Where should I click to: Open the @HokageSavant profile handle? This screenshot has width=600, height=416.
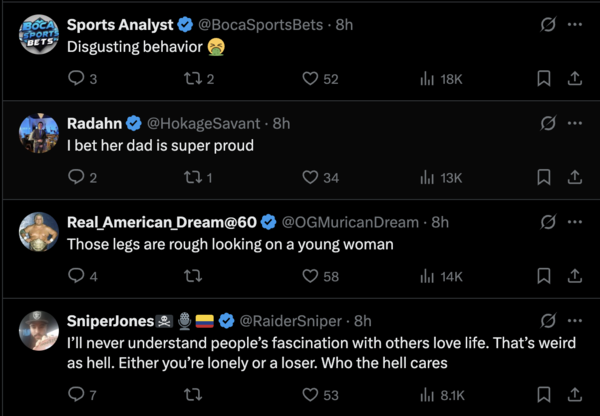pyautogui.click(x=206, y=123)
